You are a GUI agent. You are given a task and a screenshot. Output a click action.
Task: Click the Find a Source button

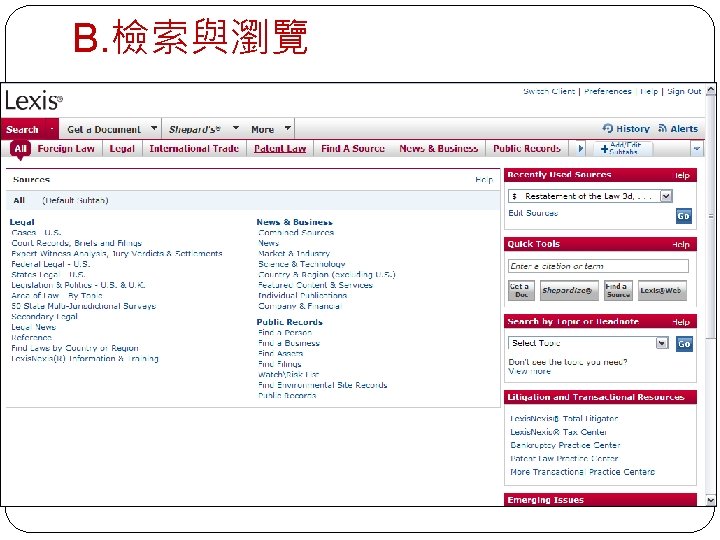[x=618, y=291]
